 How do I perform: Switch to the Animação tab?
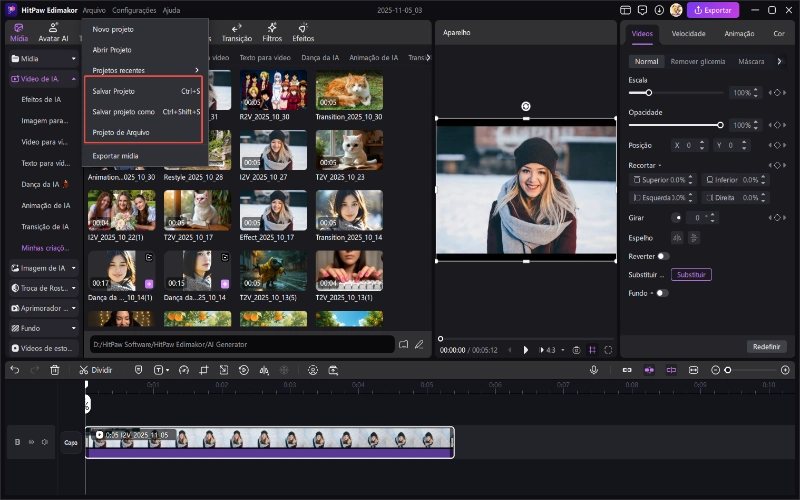(739, 34)
